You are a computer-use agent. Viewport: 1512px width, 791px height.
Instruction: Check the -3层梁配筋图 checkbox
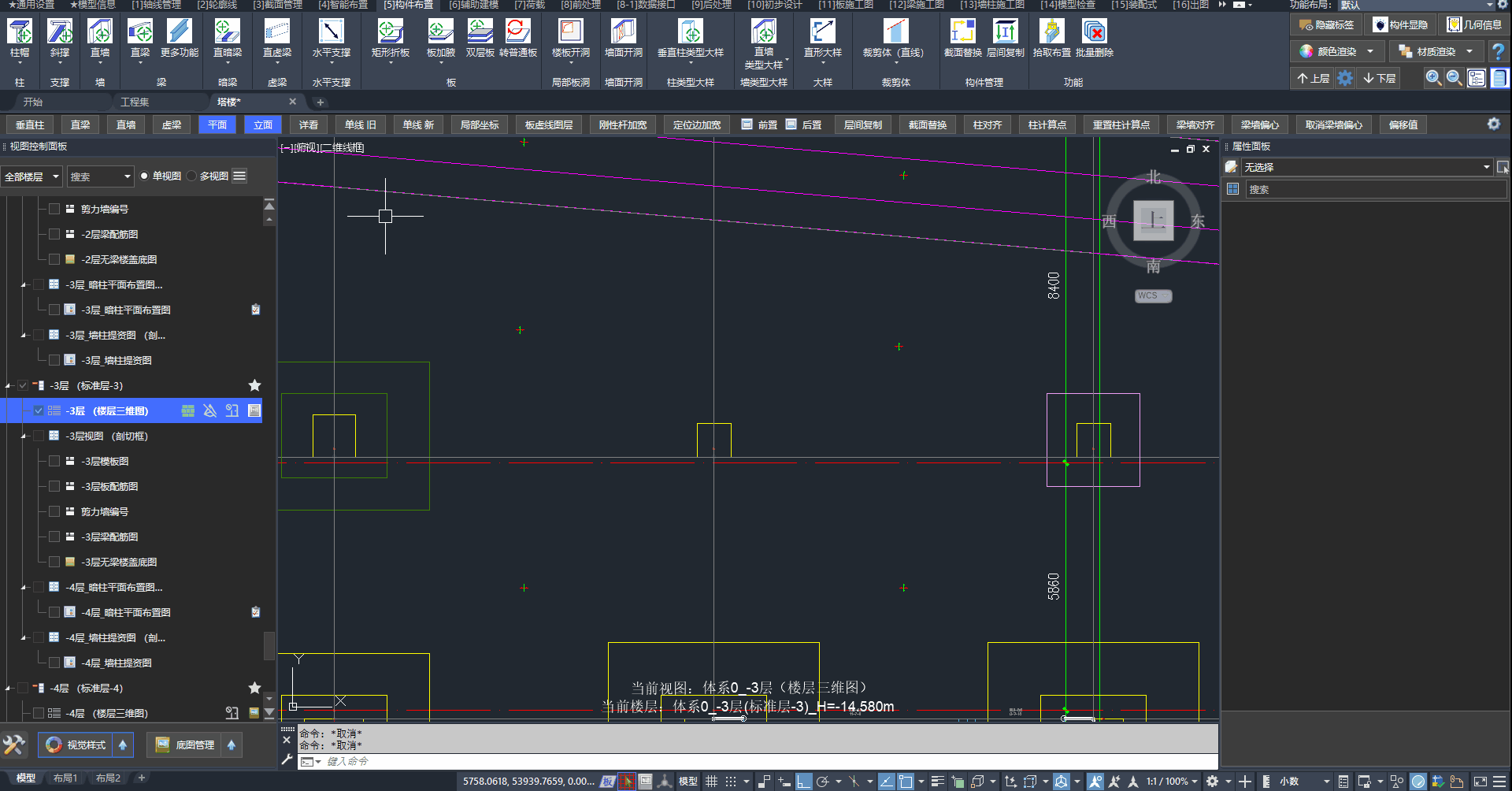click(x=54, y=537)
